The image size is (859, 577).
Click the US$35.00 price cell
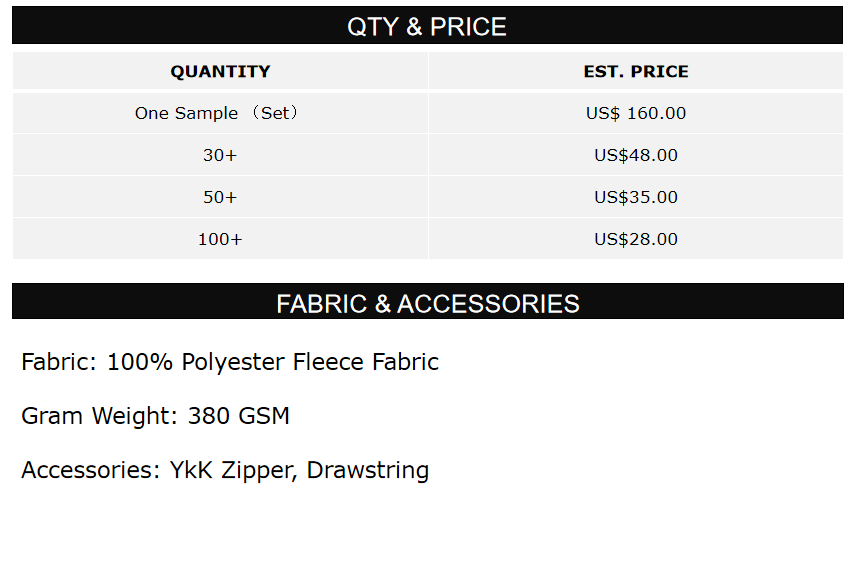(636, 197)
